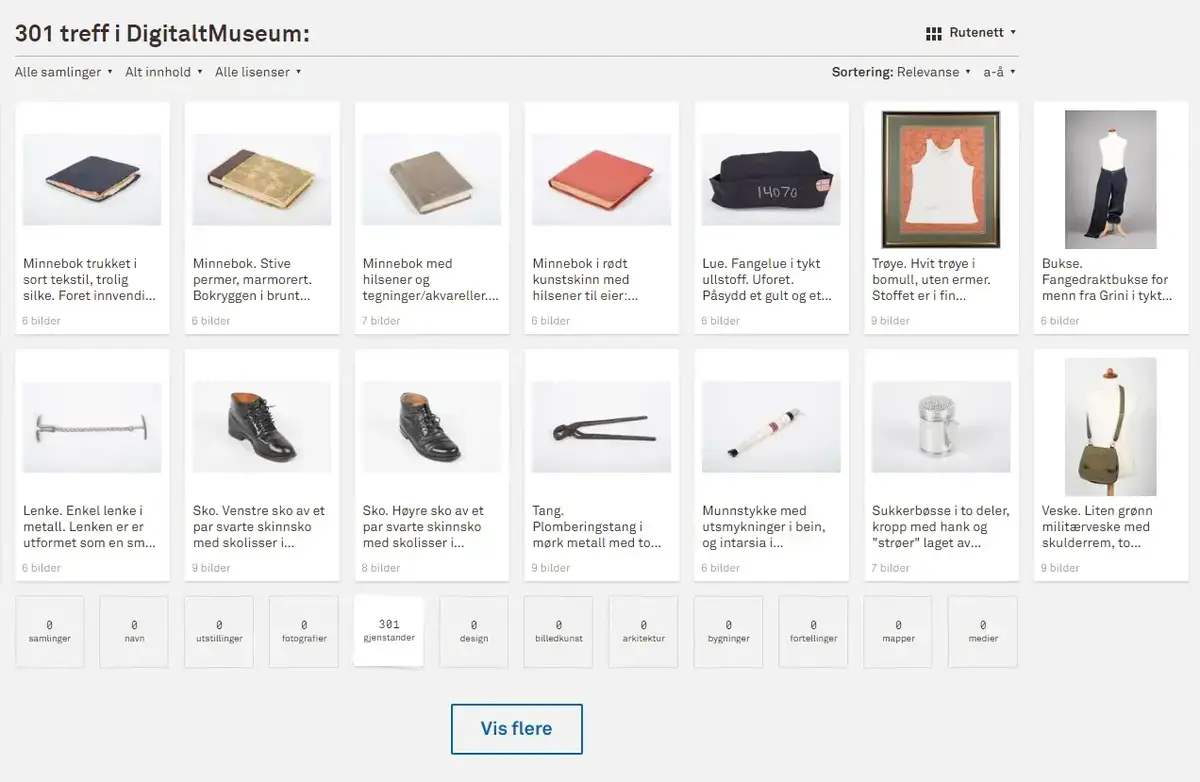Open the Veske green military bag link
1200x782 pixels.
tap(1110, 527)
